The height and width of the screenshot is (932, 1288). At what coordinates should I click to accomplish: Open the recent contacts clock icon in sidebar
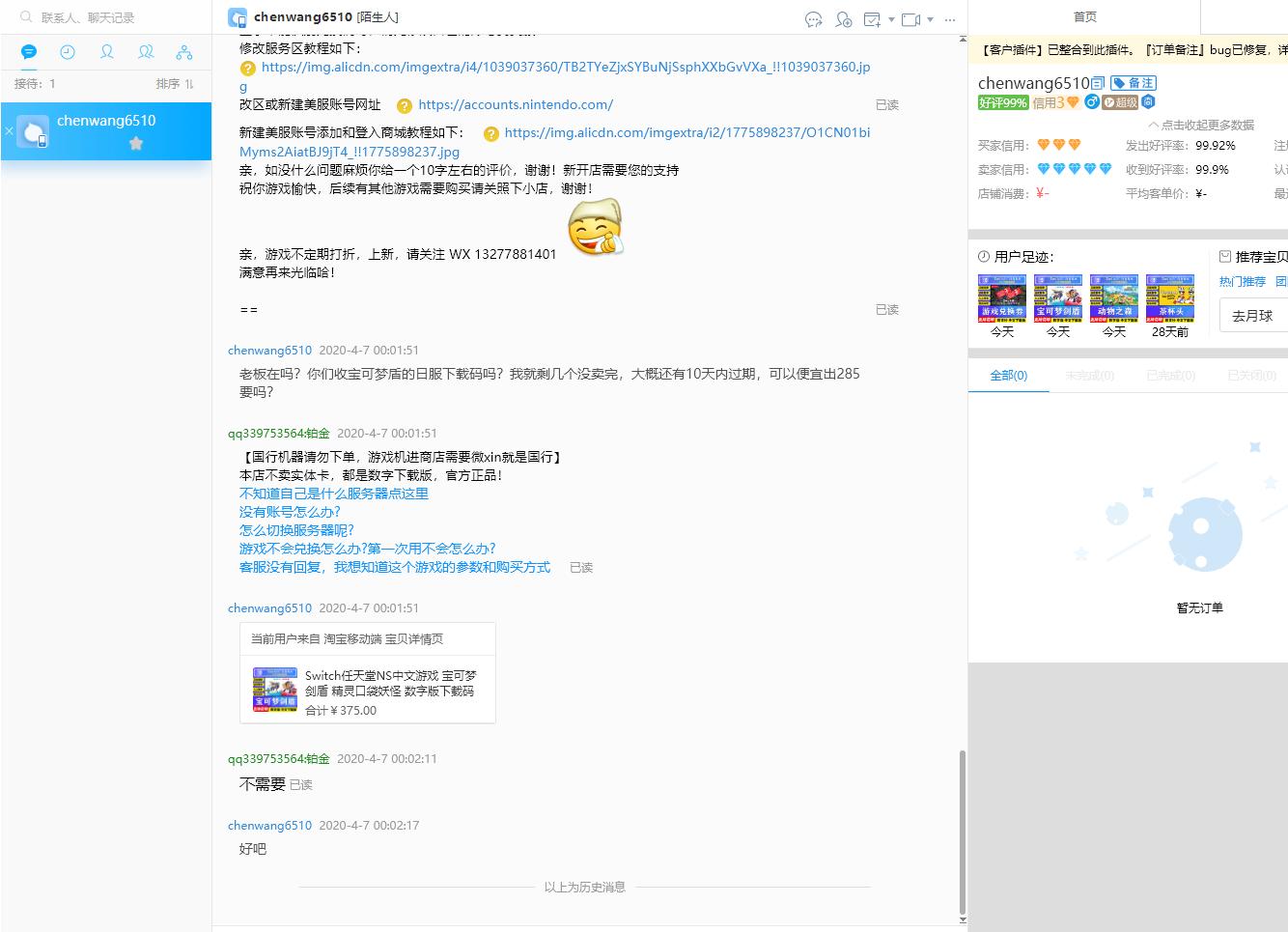[67, 51]
